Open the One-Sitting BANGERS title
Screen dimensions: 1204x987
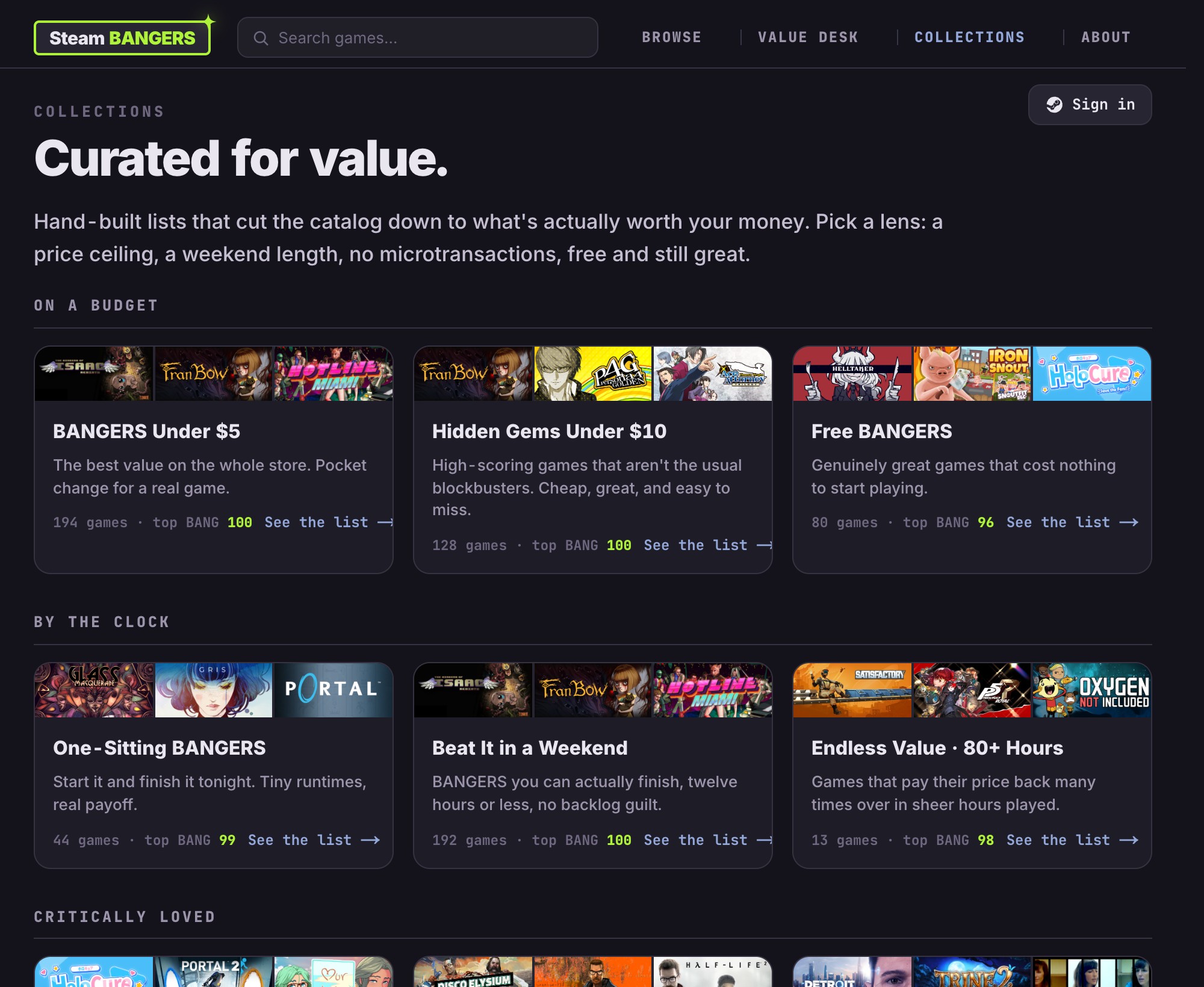click(160, 748)
